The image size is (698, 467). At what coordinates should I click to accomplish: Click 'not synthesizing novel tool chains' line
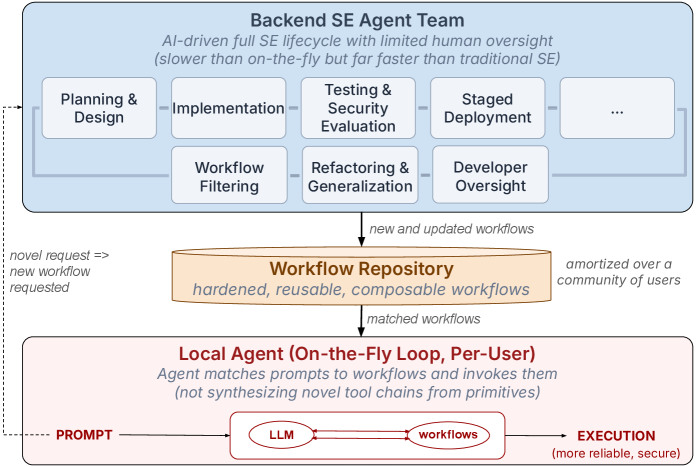[x=357, y=392]
